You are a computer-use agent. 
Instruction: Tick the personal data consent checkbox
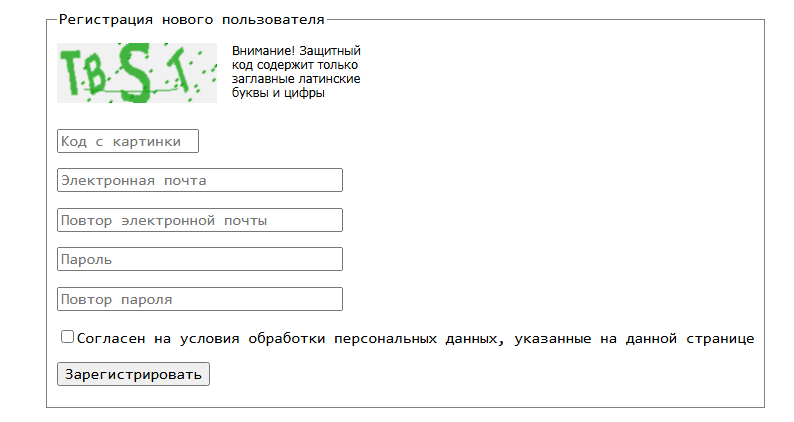(x=68, y=337)
